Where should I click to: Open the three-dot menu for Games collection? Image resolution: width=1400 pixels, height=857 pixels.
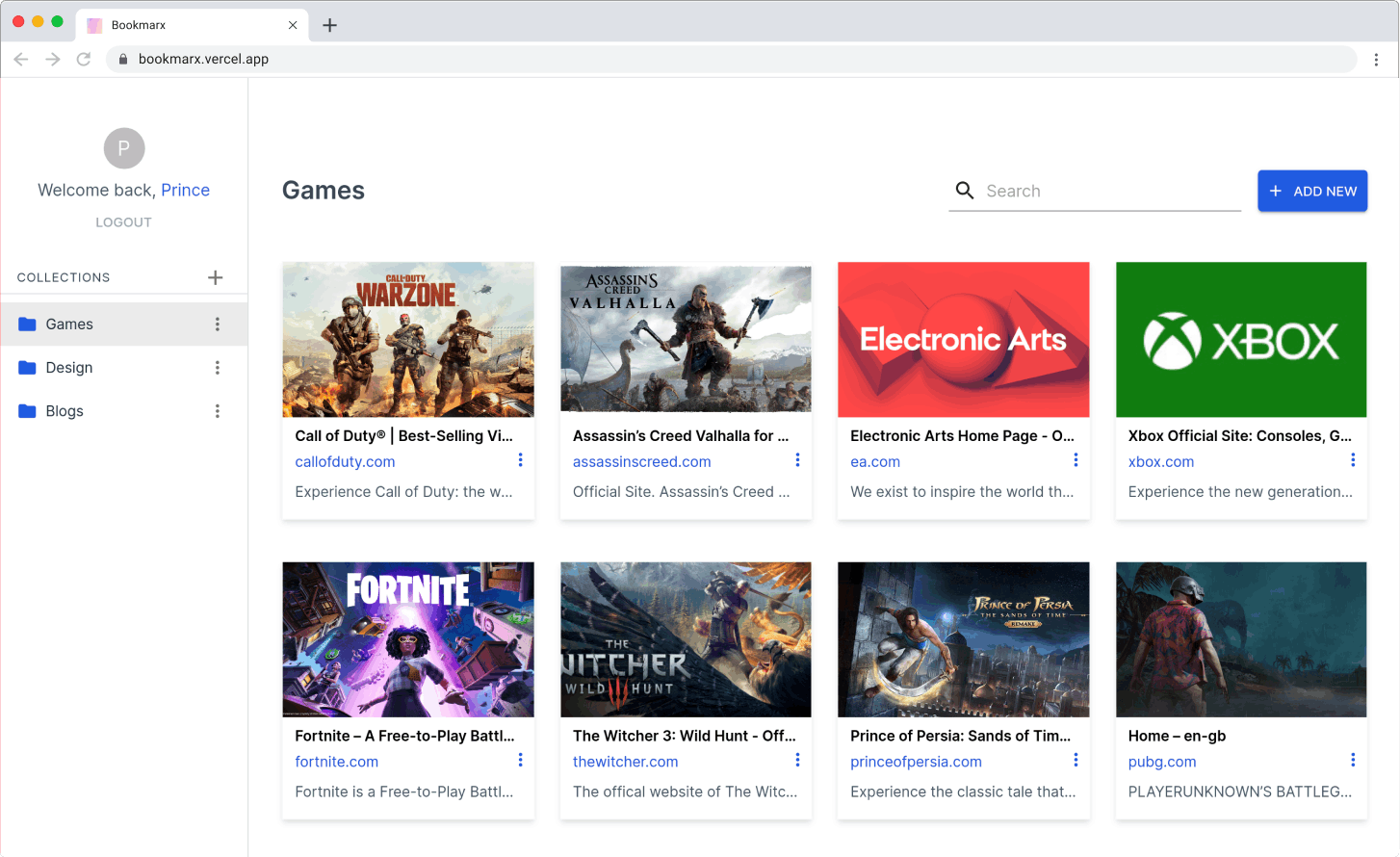[218, 325]
